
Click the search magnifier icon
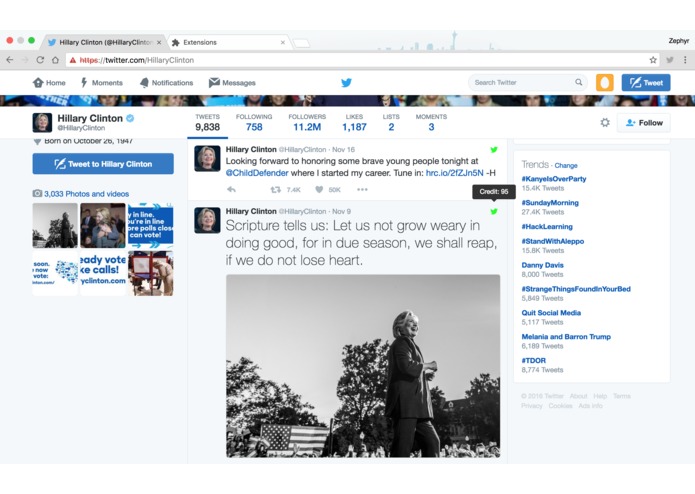pyautogui.click(x=578, y=82)
